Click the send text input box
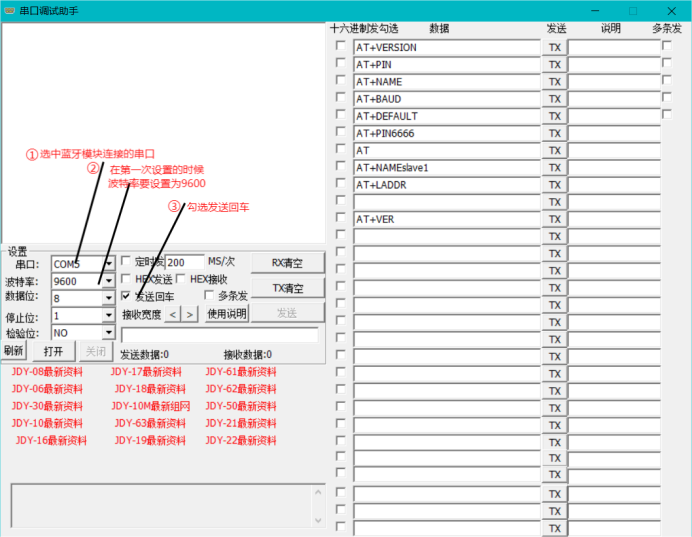The width and height of the screenshot is (692, 537). tap(220, 335)
